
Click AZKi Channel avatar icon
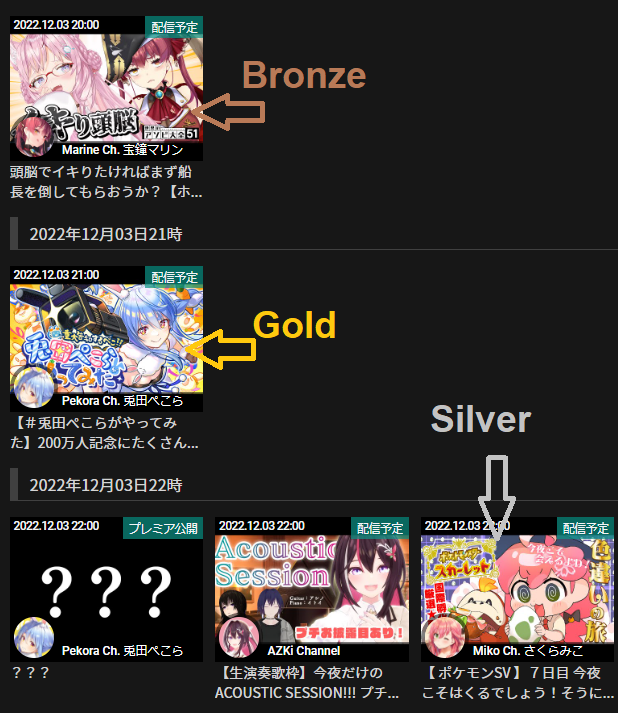pyautogui.click(x=239, y=638)
